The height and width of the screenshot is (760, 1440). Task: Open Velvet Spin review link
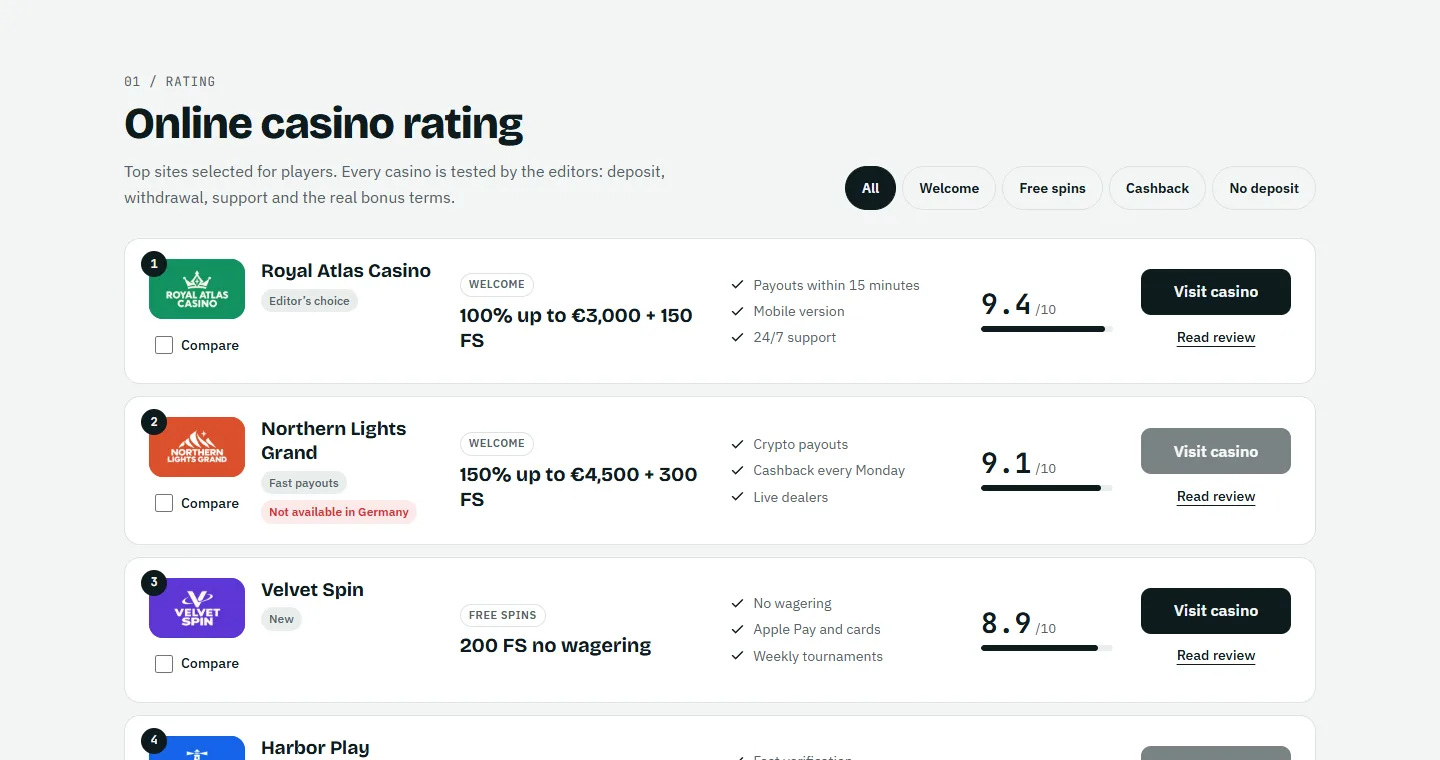pyautogui.click(x=1216, y=656)
